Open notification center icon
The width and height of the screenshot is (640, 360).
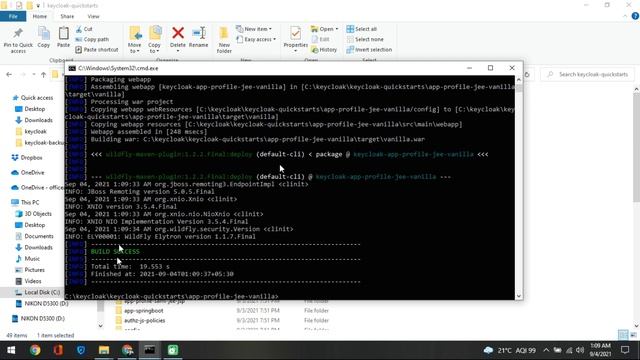click(x=625, y=350)
